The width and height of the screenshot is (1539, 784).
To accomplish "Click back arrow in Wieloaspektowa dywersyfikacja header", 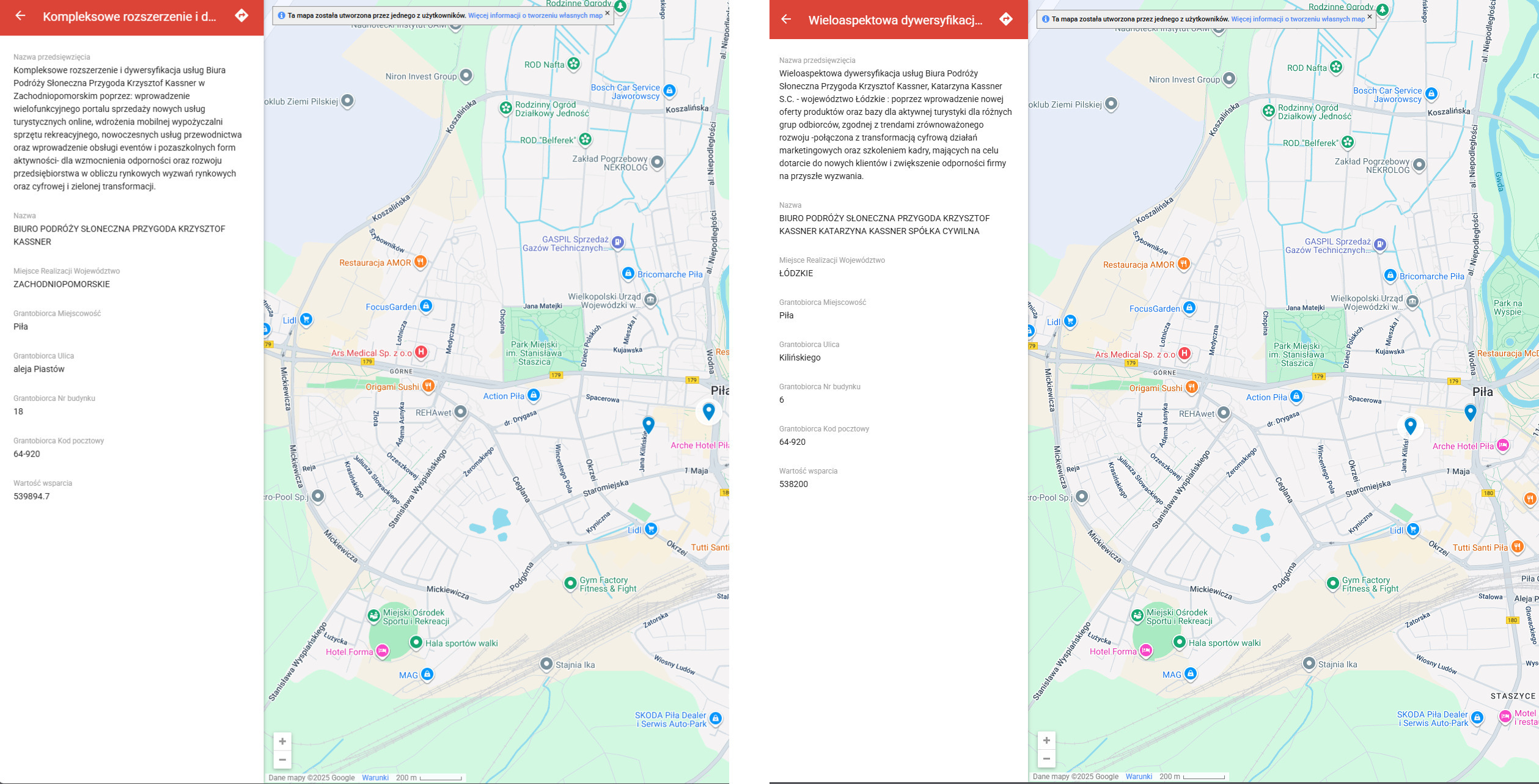I will coord(786,20).
